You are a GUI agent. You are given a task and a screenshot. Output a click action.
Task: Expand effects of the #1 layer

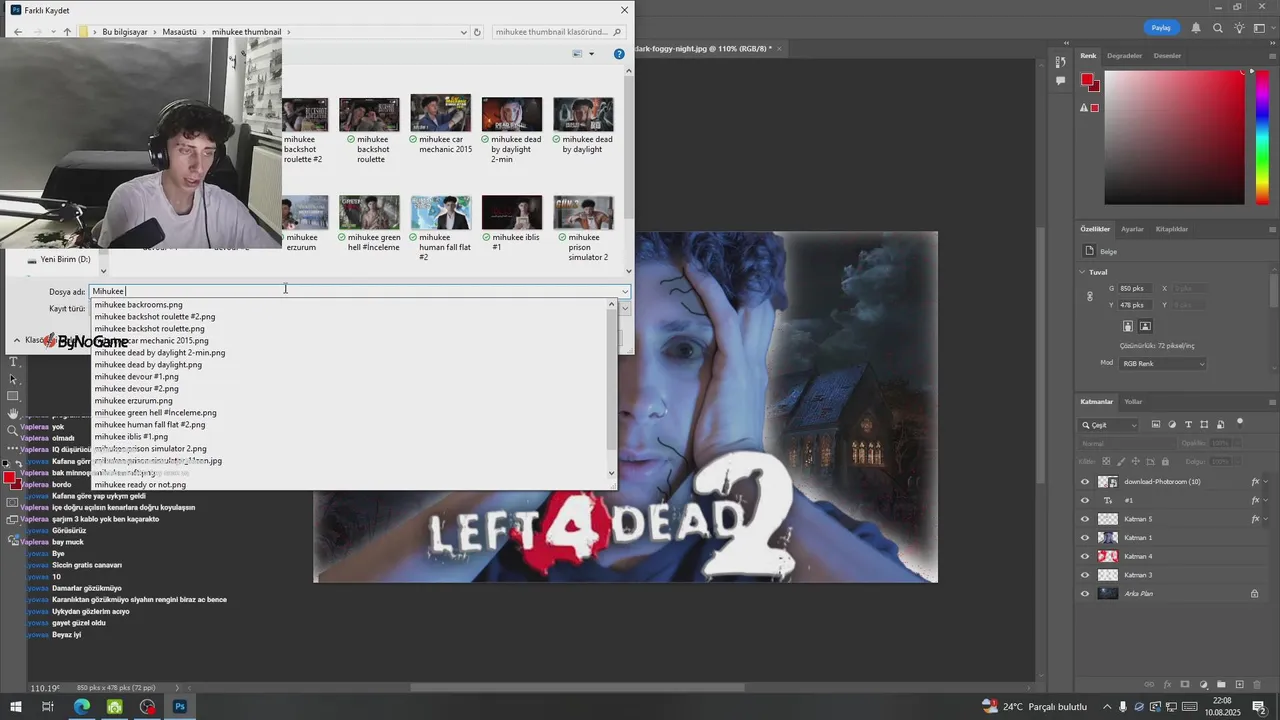pos(1268,500)
